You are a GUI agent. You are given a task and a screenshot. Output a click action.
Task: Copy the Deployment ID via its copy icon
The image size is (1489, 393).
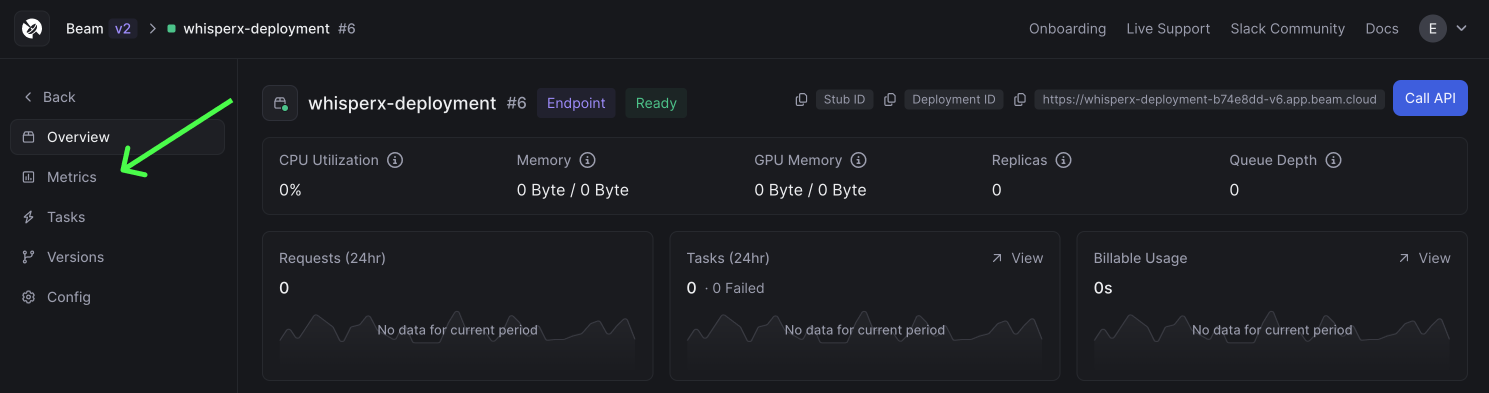point(890,100)
